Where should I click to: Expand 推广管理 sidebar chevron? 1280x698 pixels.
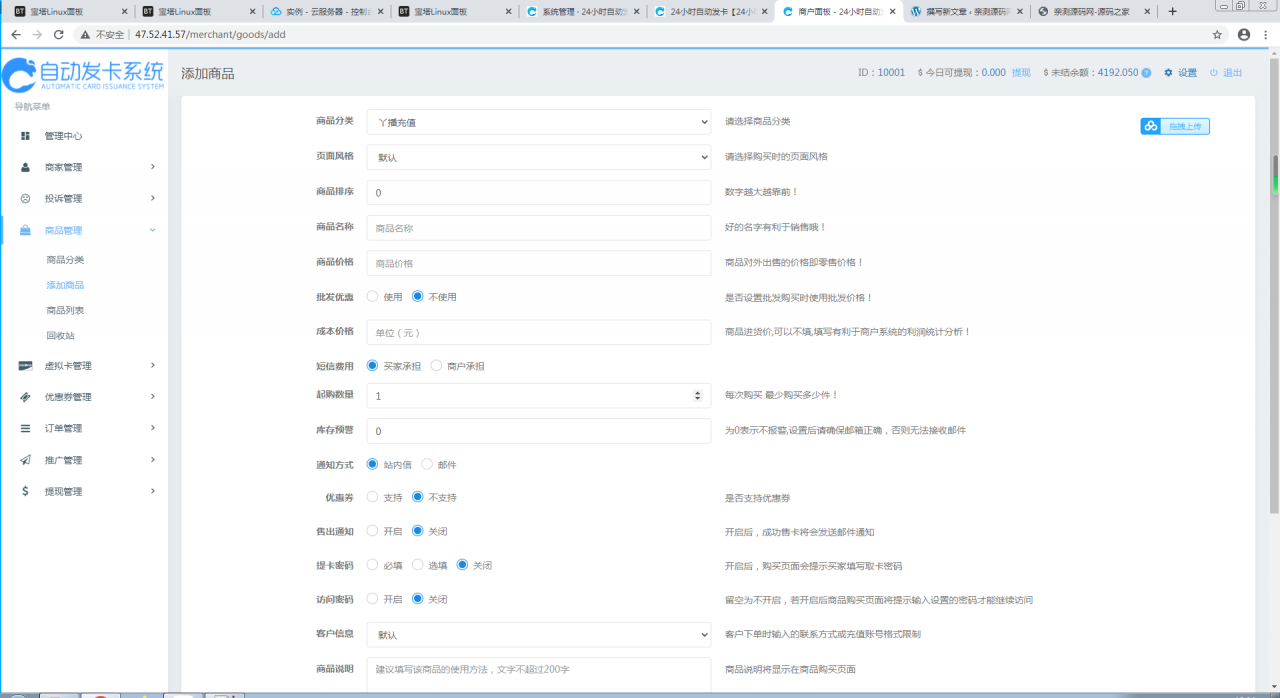(153, 460)
